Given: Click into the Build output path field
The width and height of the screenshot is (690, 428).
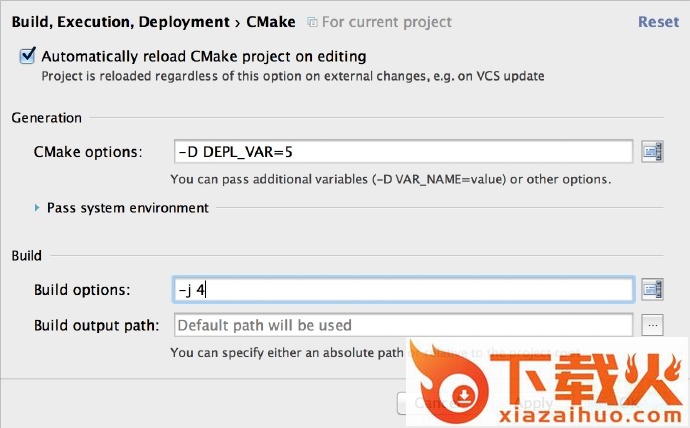Looking at the screenshot, I should pyautogui.click(x=403, y=325).
